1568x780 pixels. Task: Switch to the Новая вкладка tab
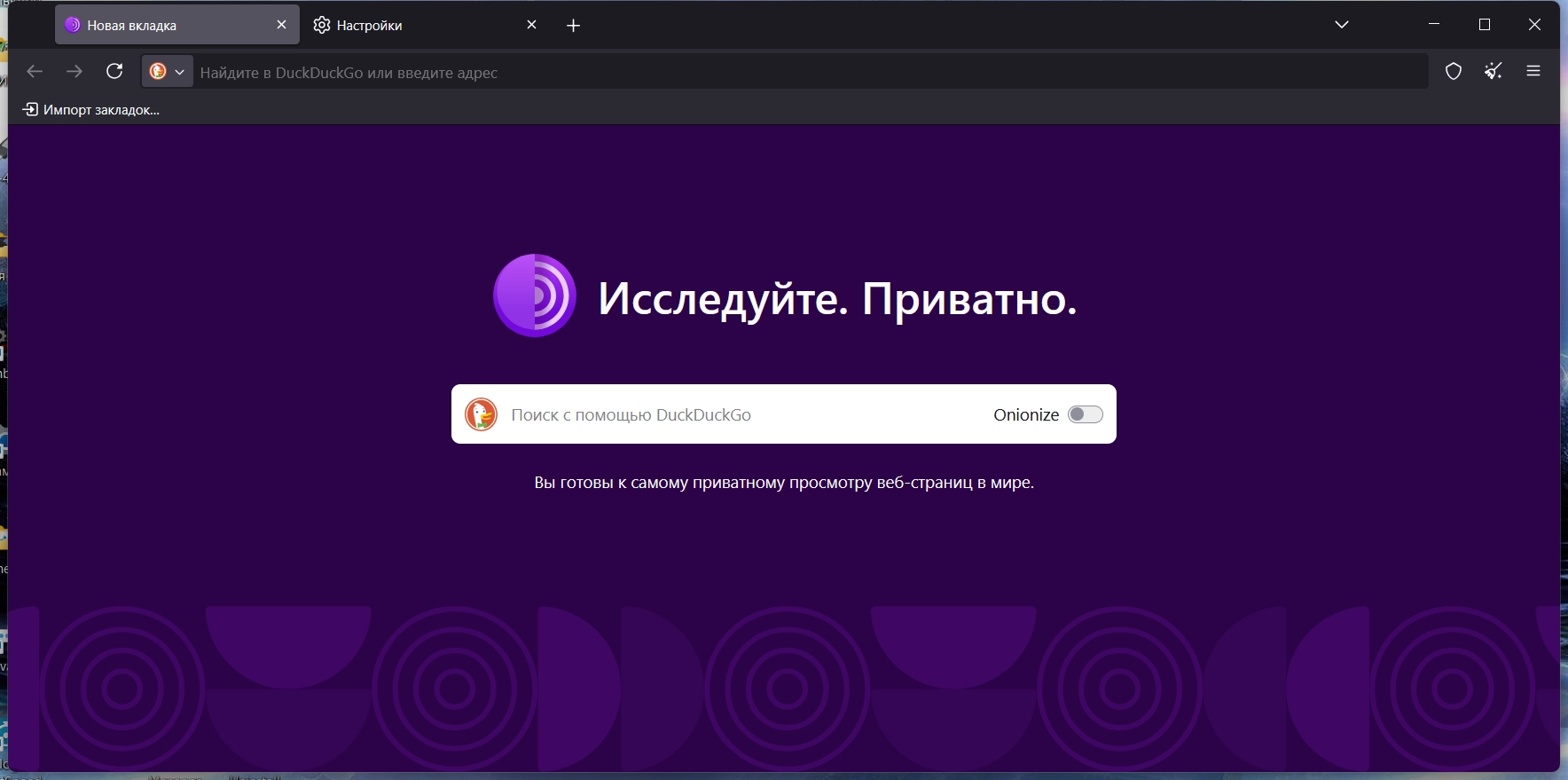point(177,25)
